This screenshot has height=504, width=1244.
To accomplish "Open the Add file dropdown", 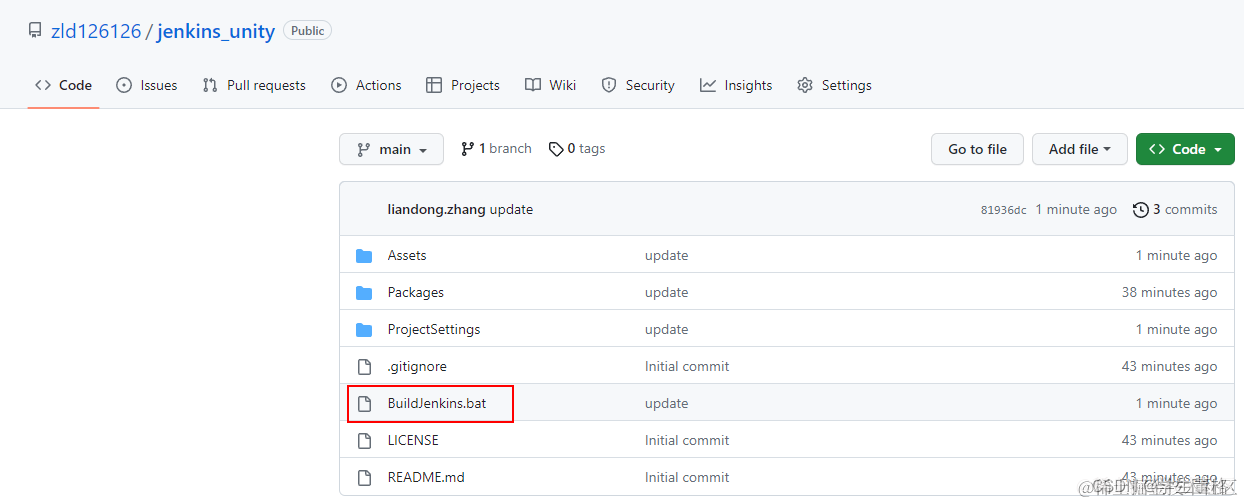I will [x=1080, y=149].
